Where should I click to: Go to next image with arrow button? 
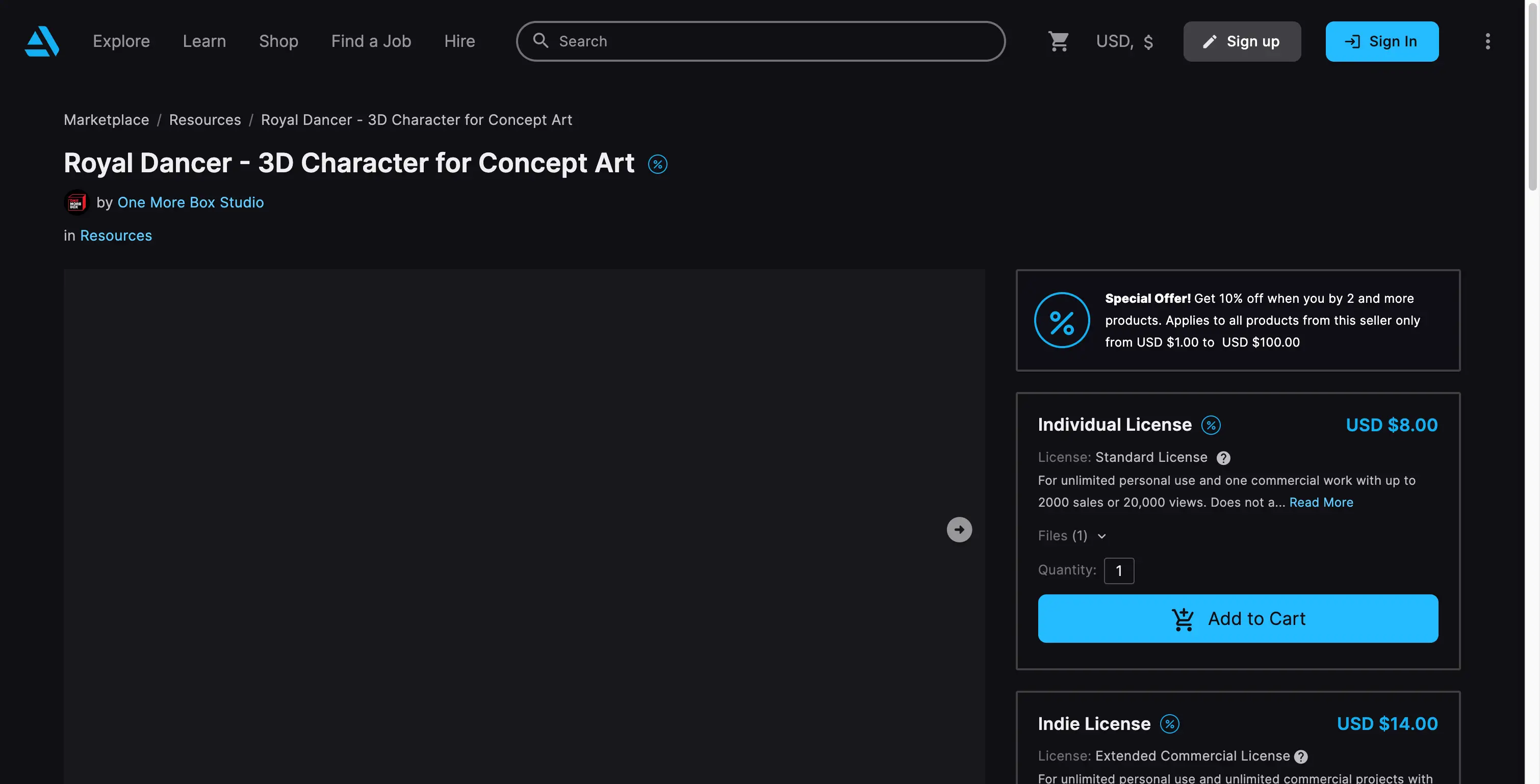tap(959, 530)
